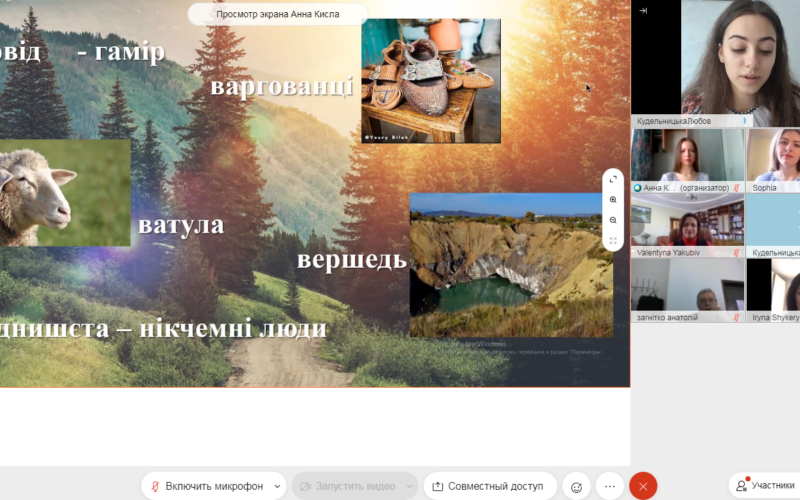
Task: Select загнітко анатолій video thumbnail
Action: 687,288
